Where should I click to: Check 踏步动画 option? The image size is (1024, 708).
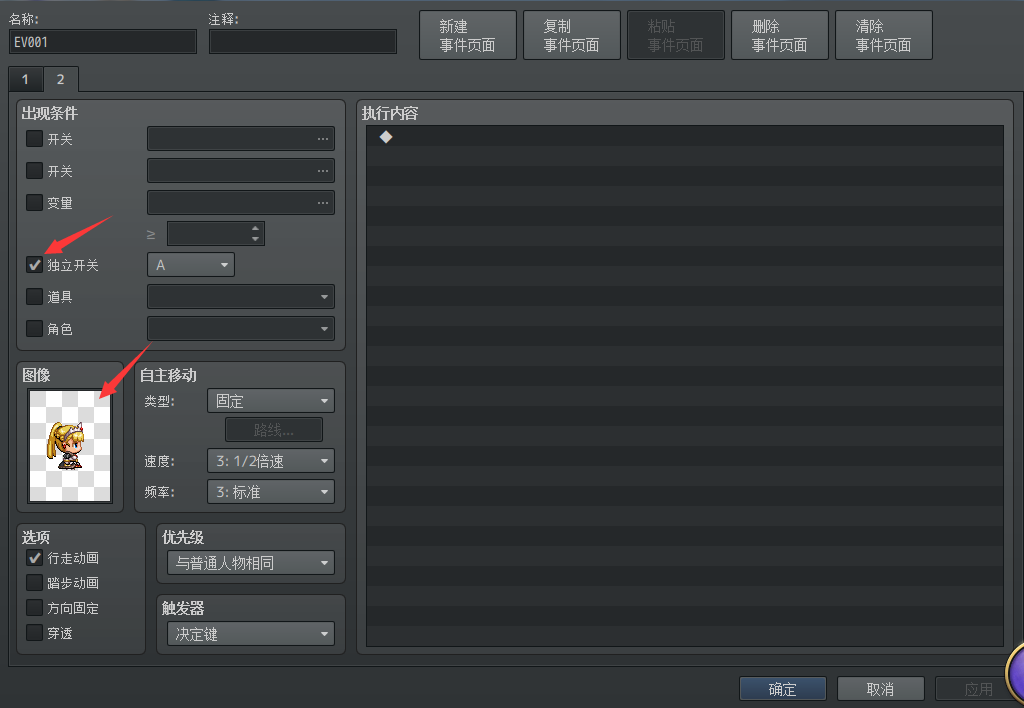point(34,583)
